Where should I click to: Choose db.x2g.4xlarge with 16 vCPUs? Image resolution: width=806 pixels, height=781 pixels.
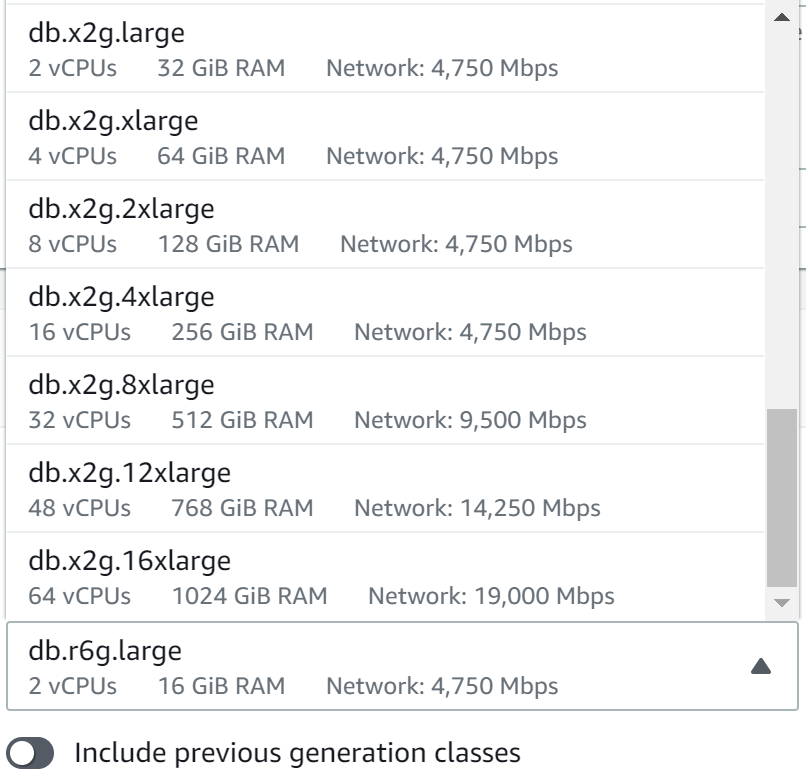point(386,313)
